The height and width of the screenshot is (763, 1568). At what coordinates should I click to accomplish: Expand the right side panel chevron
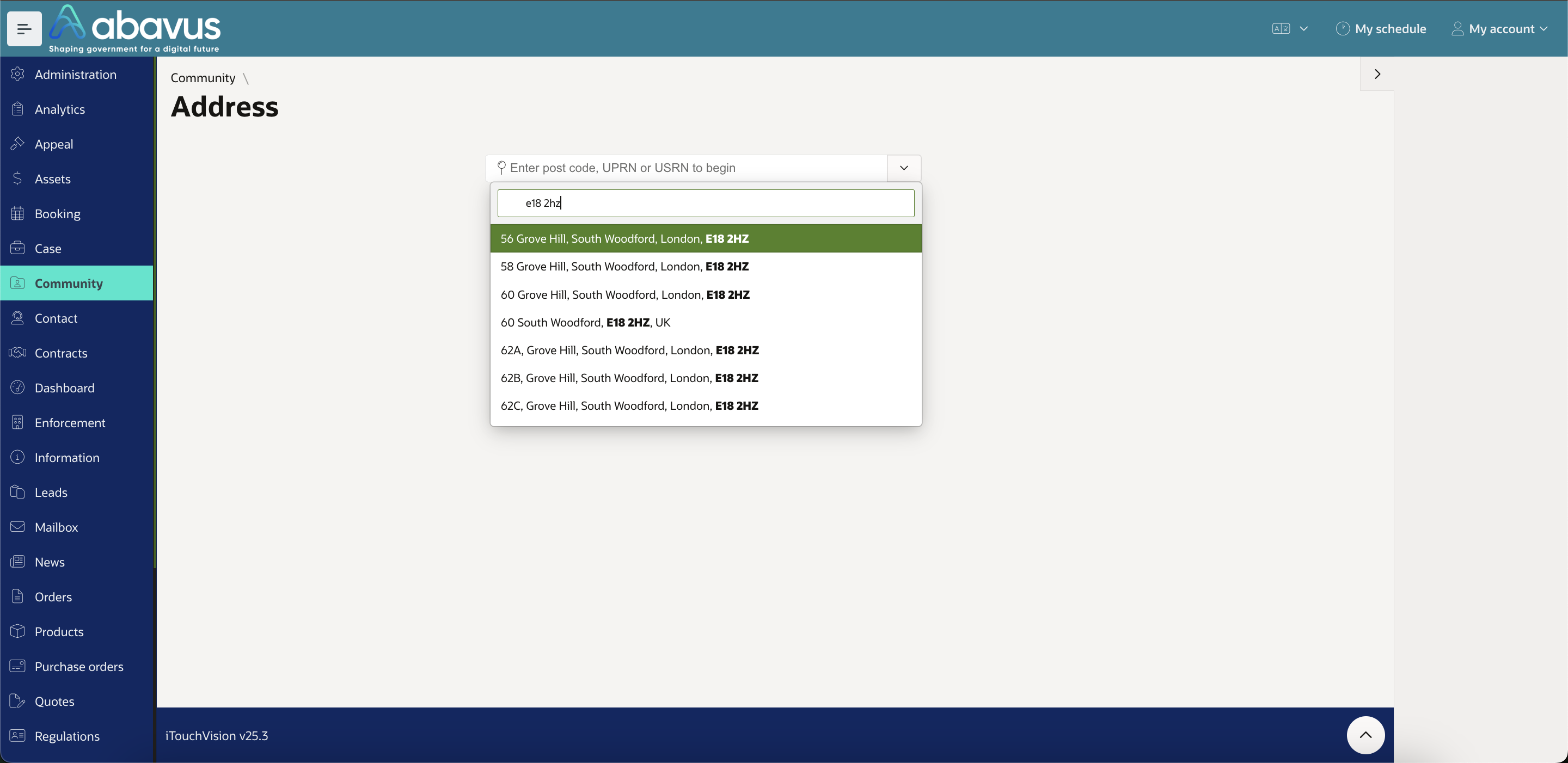pos(1377,74)
